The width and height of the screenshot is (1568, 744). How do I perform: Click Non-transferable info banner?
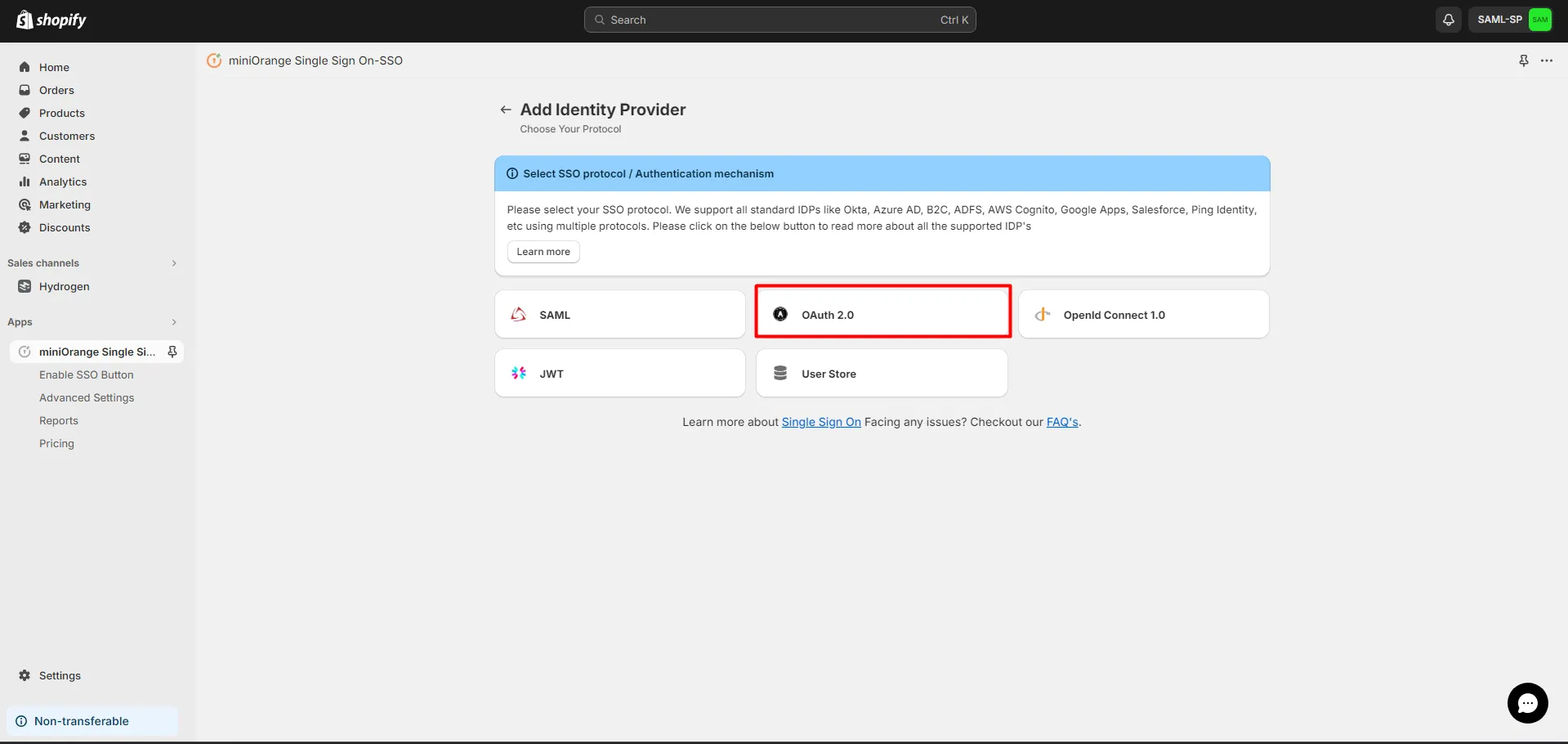tap(92, 721)
